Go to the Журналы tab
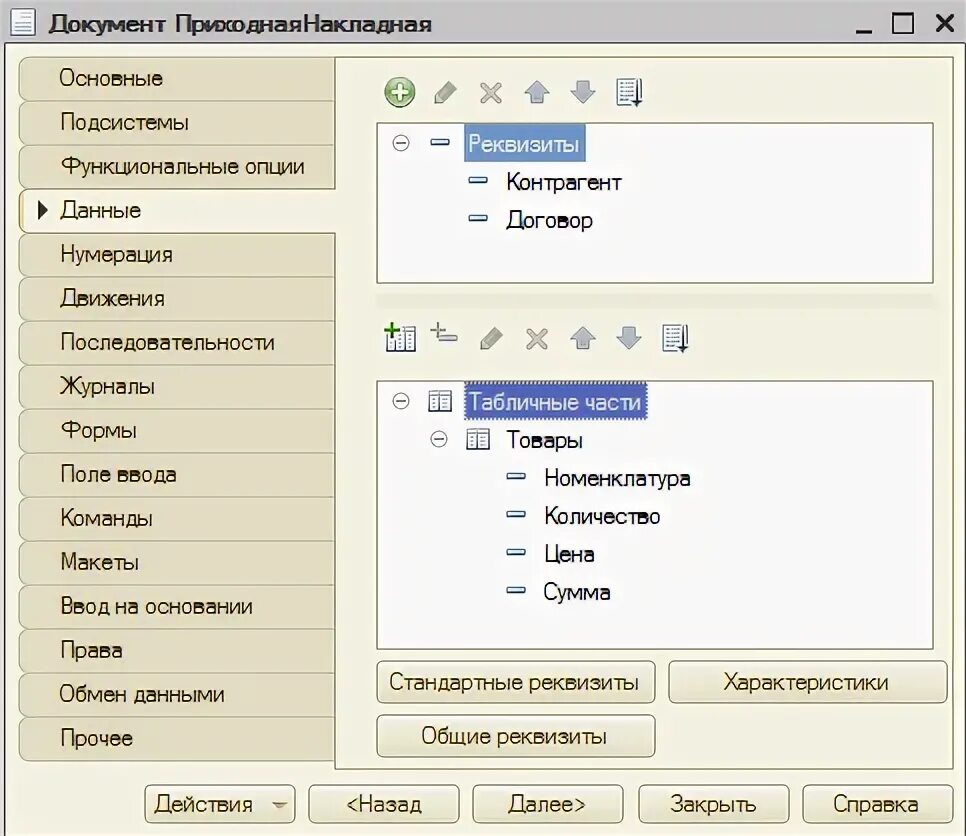This screenshot has height=836, width=966. (x=177, y=387)
